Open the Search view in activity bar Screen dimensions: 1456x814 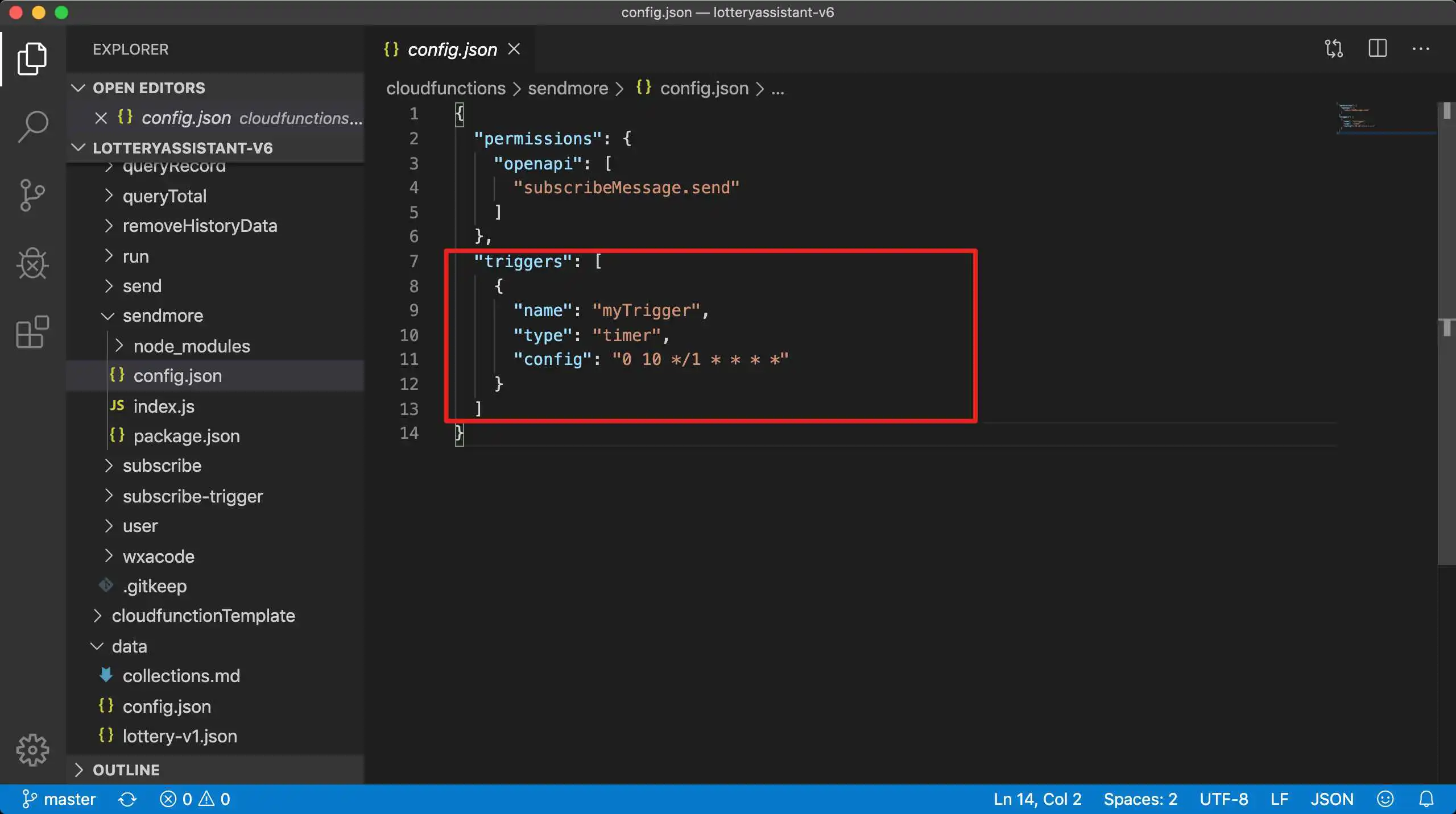click(x=33, y=126)
